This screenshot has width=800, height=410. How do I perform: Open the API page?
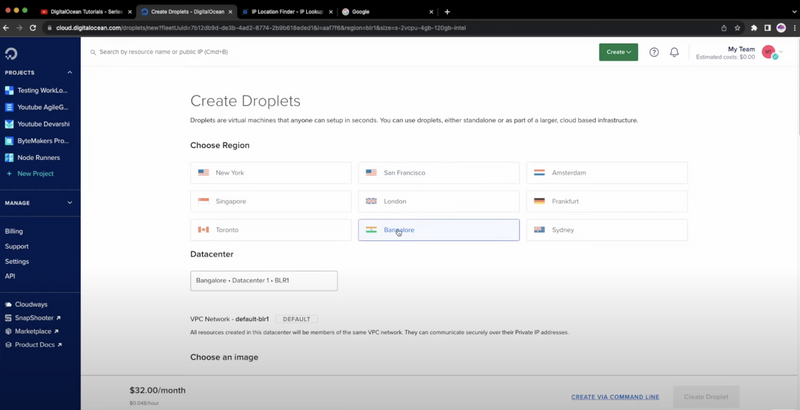pyautogui.click(x=10, y=276)
